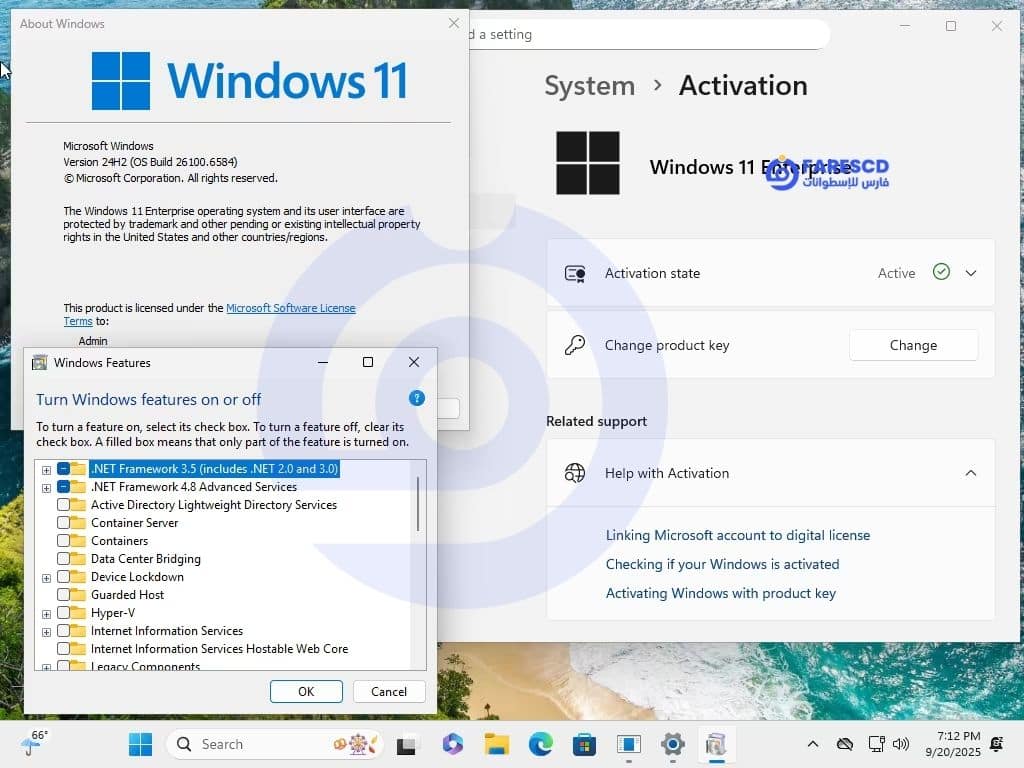Go to System in the breadcrumb
Image resolution: width=1024 pixels, height=768 pixels.
click(589, 86)
